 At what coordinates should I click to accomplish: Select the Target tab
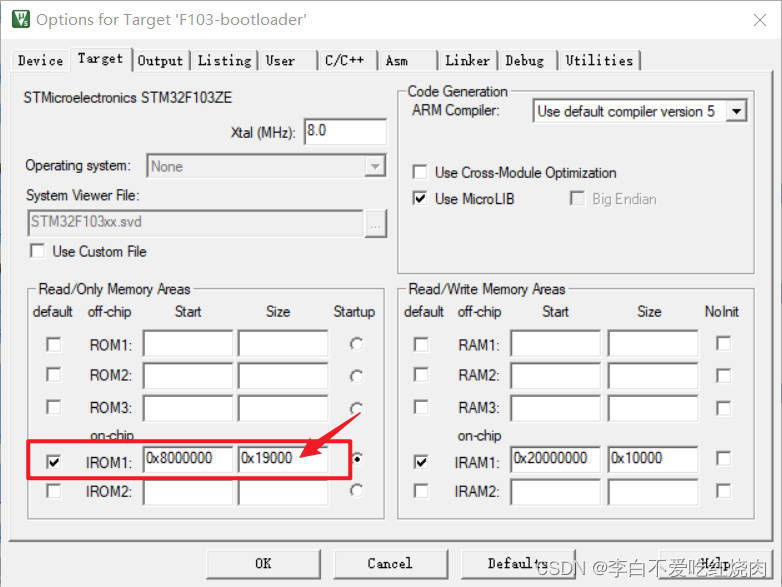pyautogui.click(x=100, y=59)
